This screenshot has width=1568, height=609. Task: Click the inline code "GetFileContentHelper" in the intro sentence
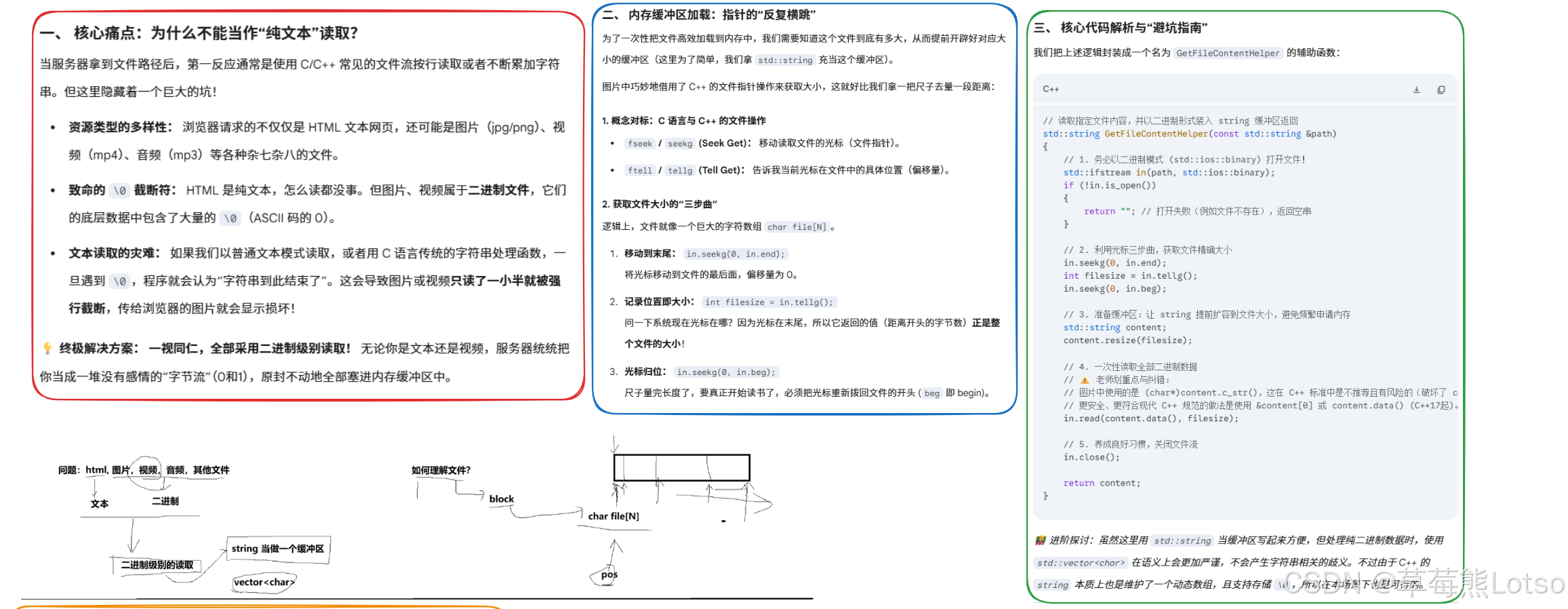pyautogui.click(x=1228, y=53)
